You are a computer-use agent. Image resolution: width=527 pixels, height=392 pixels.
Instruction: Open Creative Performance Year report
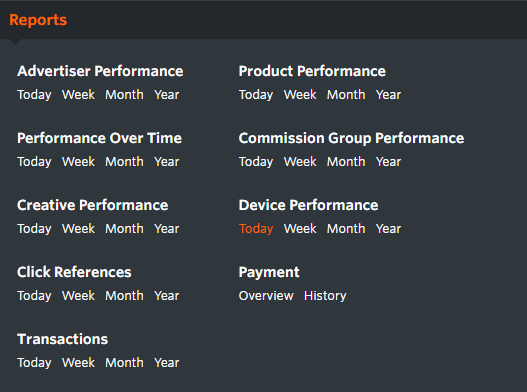tap(167, 229)
